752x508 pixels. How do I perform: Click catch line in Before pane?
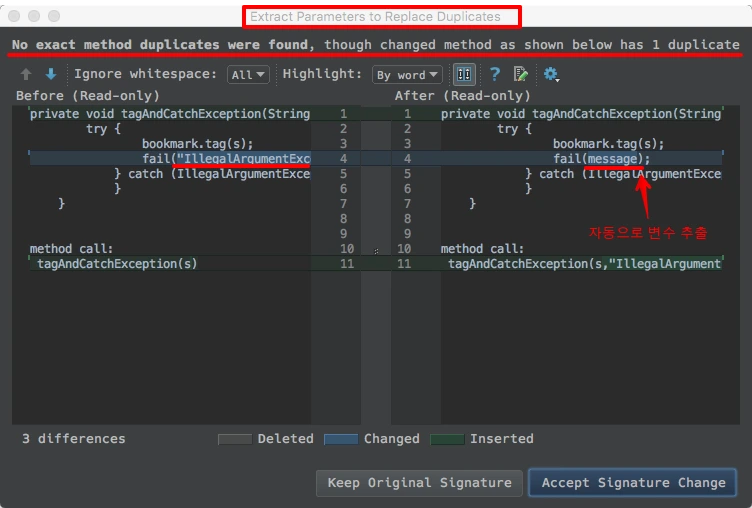point(212,174)
